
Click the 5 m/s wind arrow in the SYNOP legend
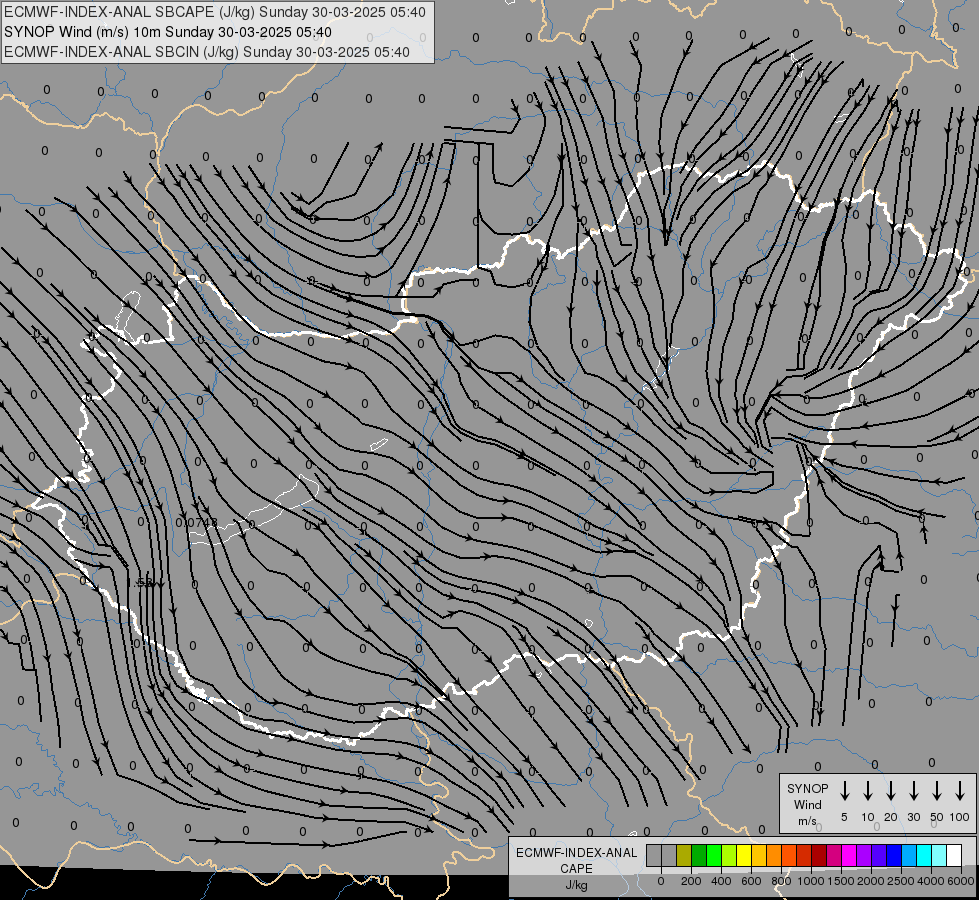[x=844, y=791]
